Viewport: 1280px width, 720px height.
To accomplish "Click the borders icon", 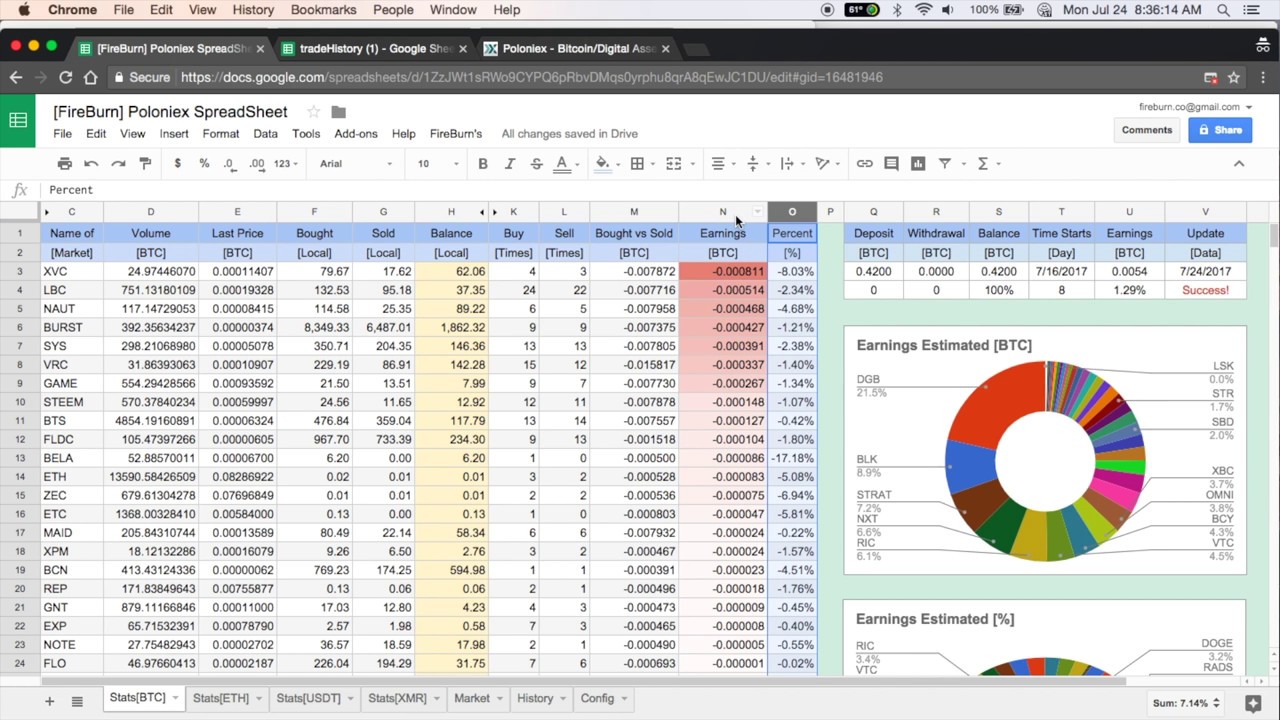I will [637, 163].
